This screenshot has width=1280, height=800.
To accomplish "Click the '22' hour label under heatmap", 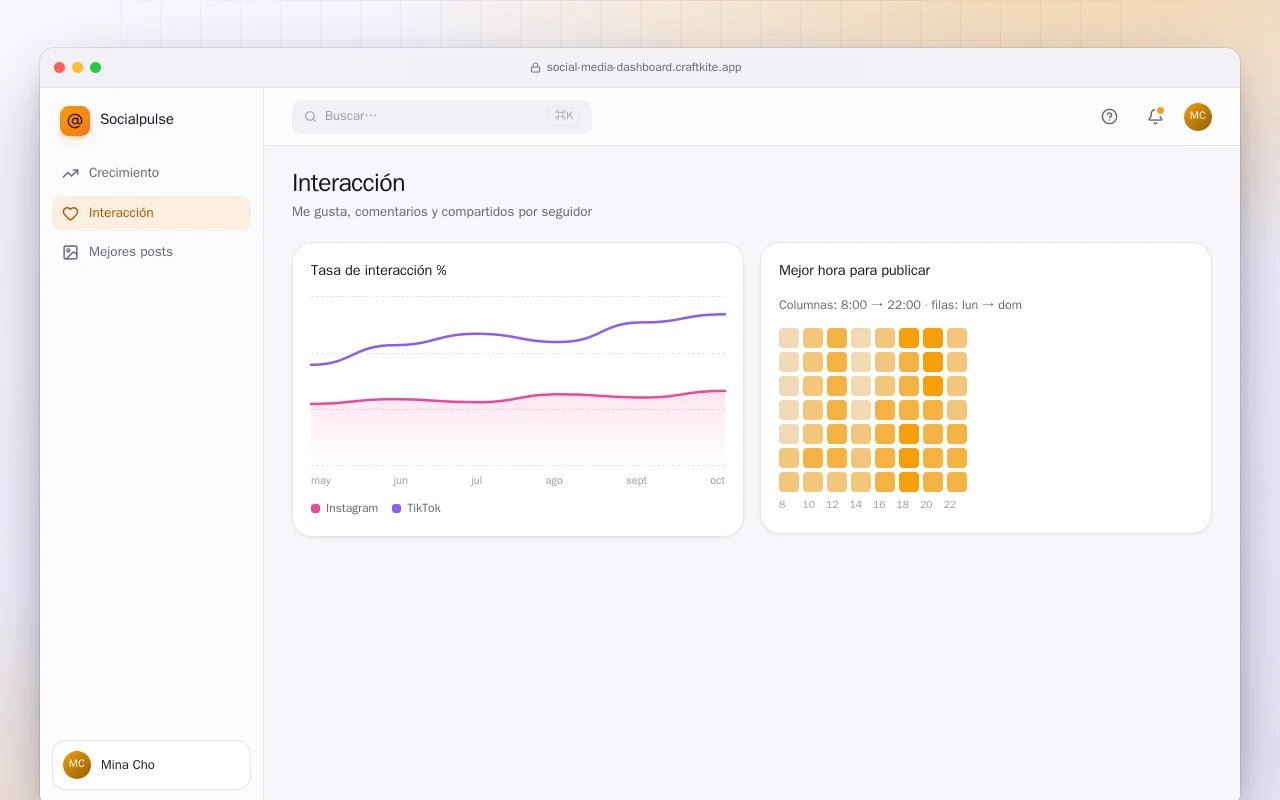I will [950, 505].
